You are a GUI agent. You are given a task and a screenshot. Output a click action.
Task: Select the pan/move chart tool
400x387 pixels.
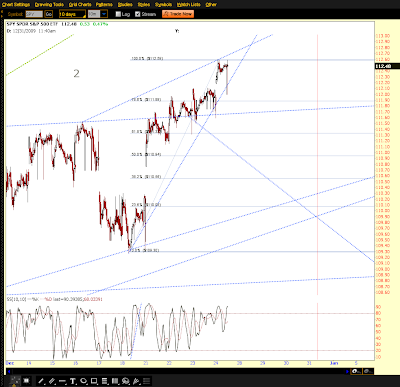(x=26, y=381)
